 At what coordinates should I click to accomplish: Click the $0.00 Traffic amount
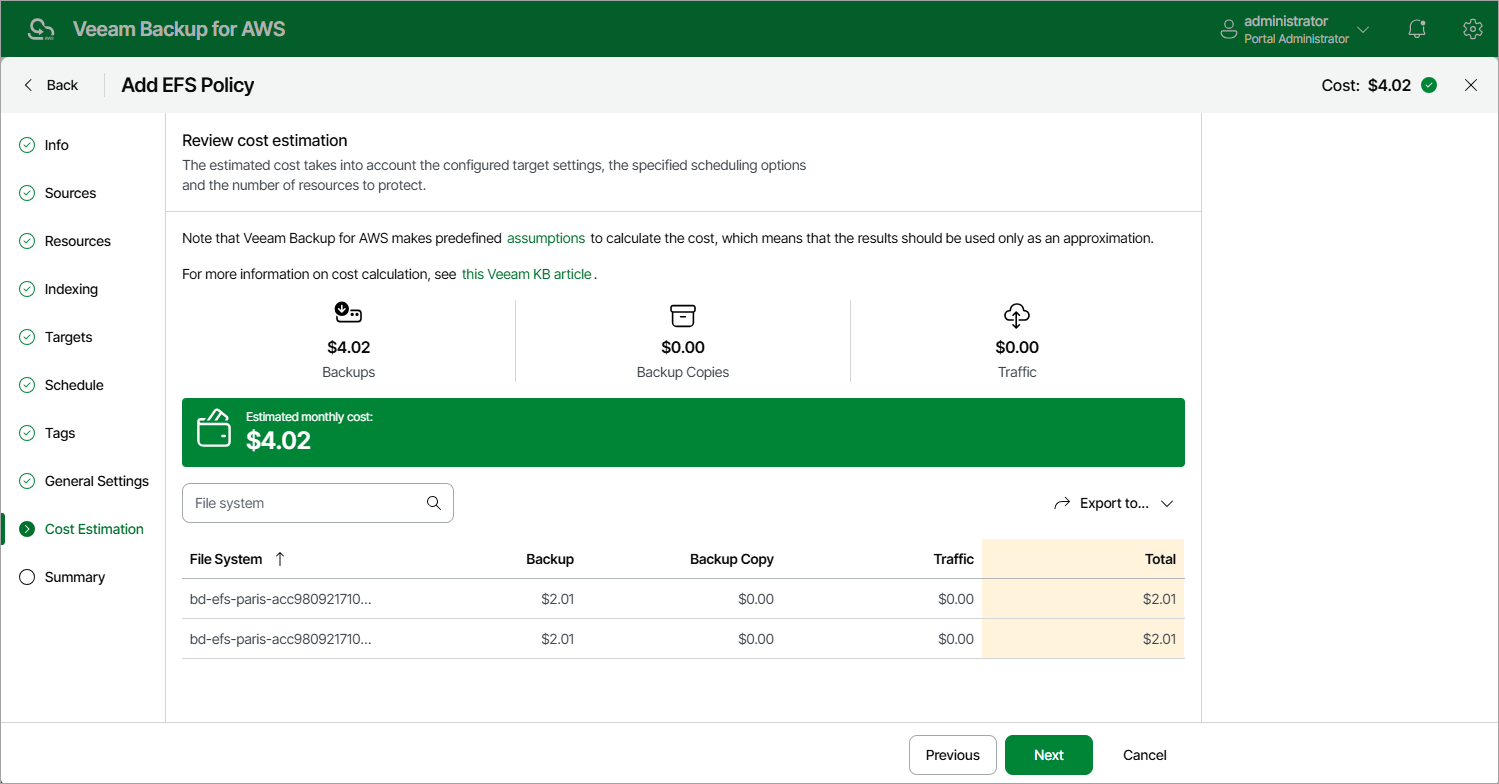[x=1017, y=348]
